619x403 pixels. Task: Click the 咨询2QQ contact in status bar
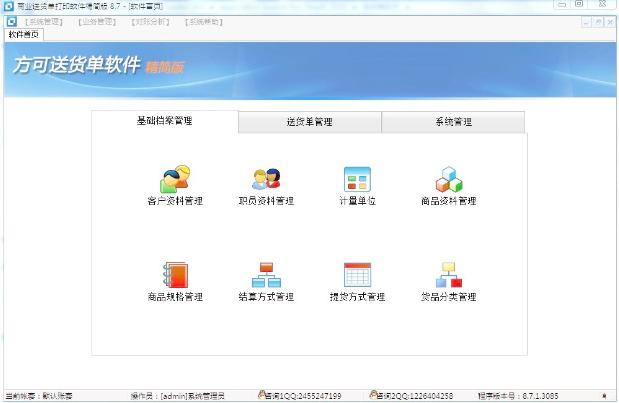click(411, 396)
